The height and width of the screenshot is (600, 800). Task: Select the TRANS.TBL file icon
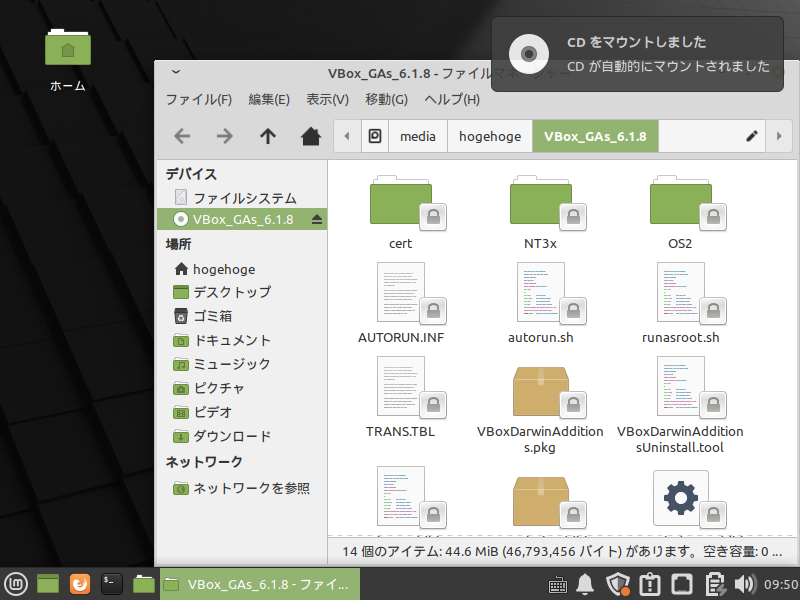[x=401, y=386]
